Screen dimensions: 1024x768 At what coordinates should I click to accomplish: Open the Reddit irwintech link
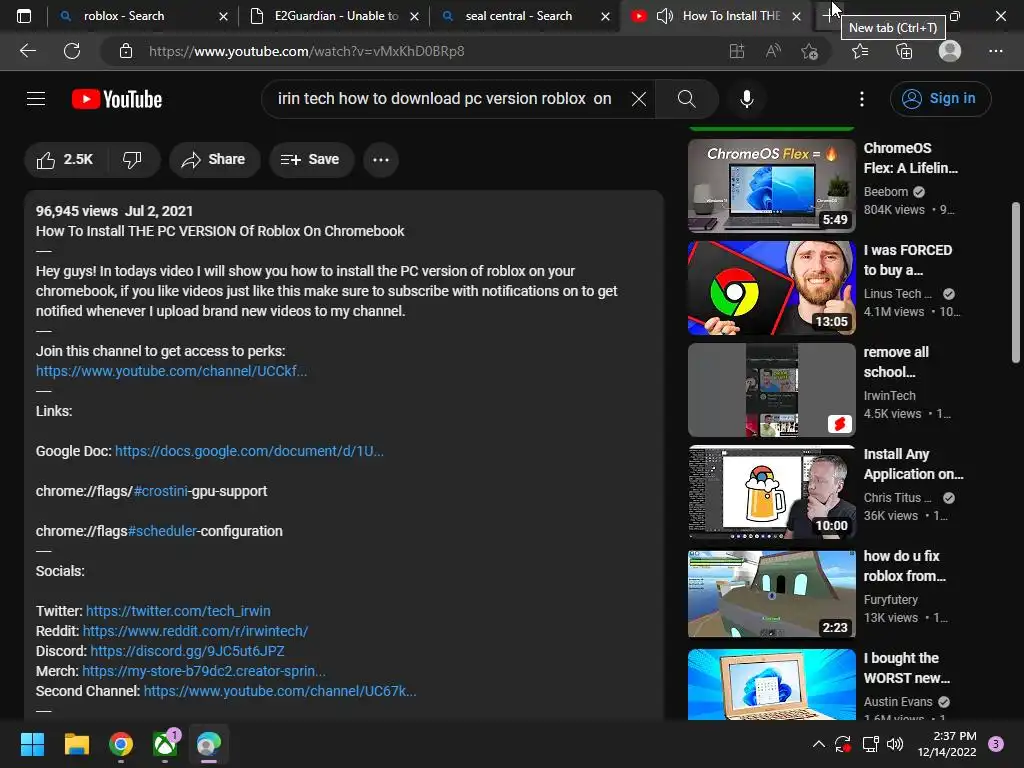[x=195, y=632]
